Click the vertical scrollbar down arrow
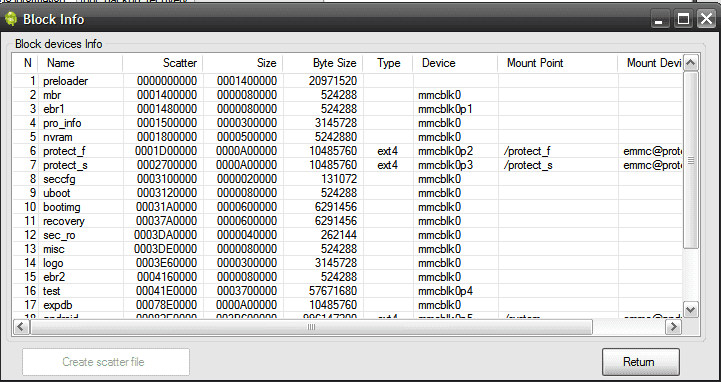This screenshot has height=382, width=721. [691, 309]
